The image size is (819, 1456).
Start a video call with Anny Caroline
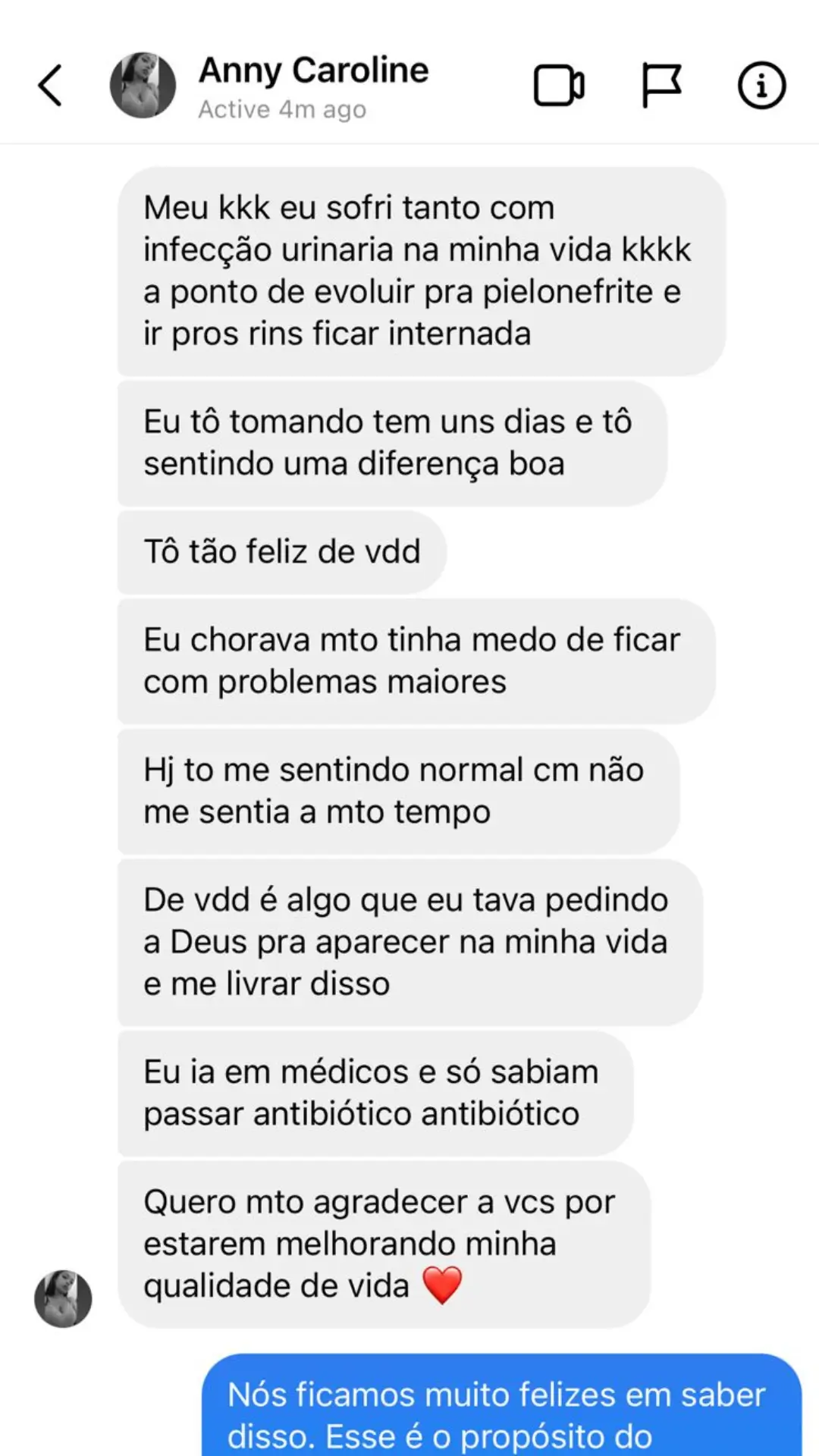tap(559, 86)
